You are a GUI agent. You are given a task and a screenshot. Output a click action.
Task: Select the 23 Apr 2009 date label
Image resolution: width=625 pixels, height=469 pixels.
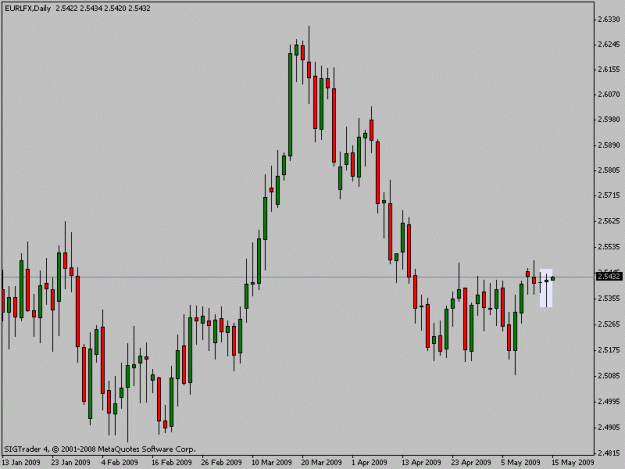471,462
